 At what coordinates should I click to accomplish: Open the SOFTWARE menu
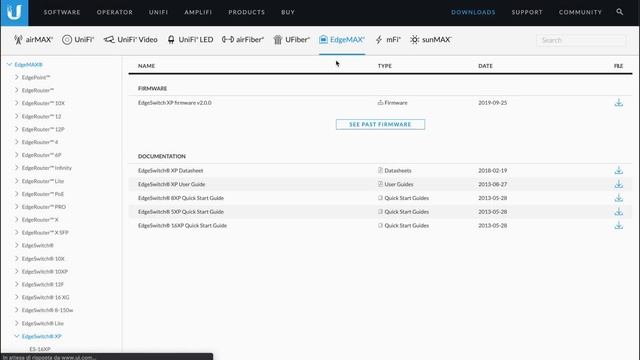(x=62, y=12)
